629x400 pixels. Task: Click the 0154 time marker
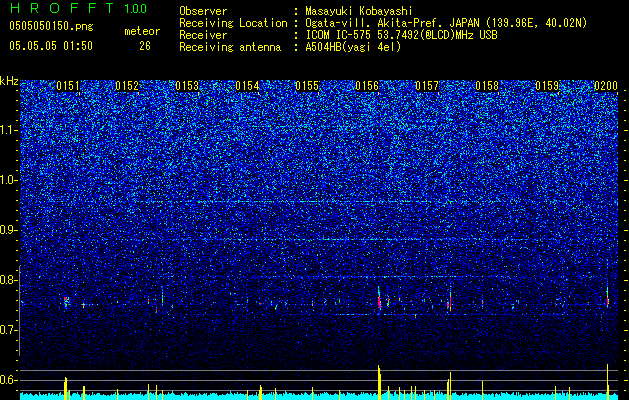click(247, 86)
